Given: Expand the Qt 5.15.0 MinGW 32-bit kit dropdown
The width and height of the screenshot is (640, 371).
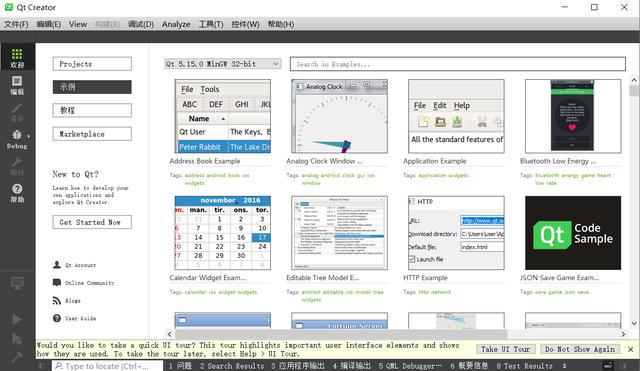Looking at the screenshot, I should point(222,64).
